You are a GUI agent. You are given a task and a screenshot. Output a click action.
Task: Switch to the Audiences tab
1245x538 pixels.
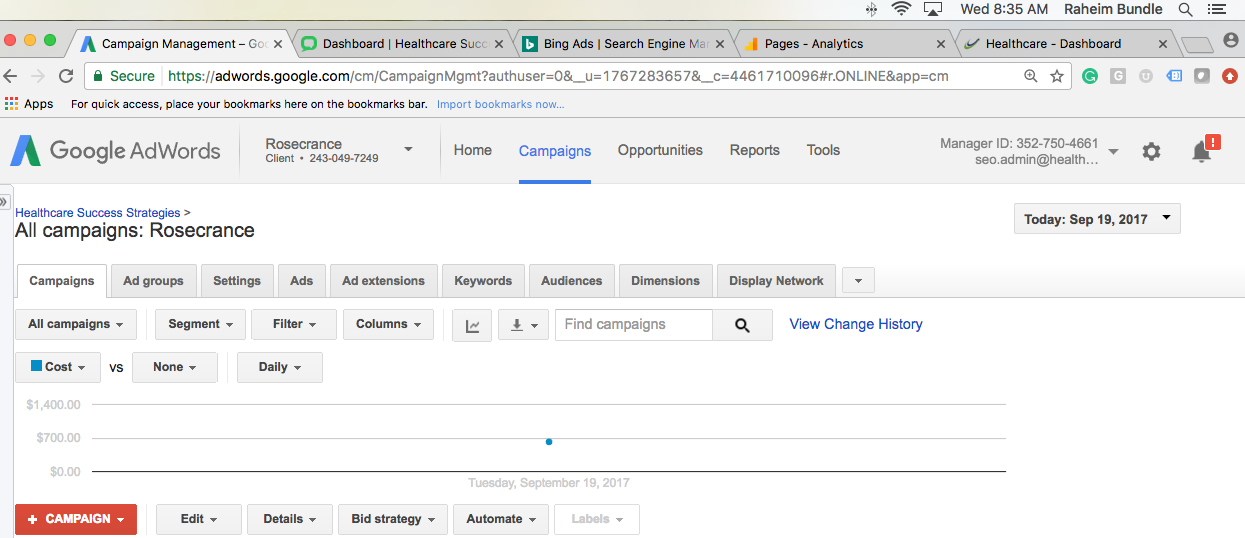click(x=572, y=281)
